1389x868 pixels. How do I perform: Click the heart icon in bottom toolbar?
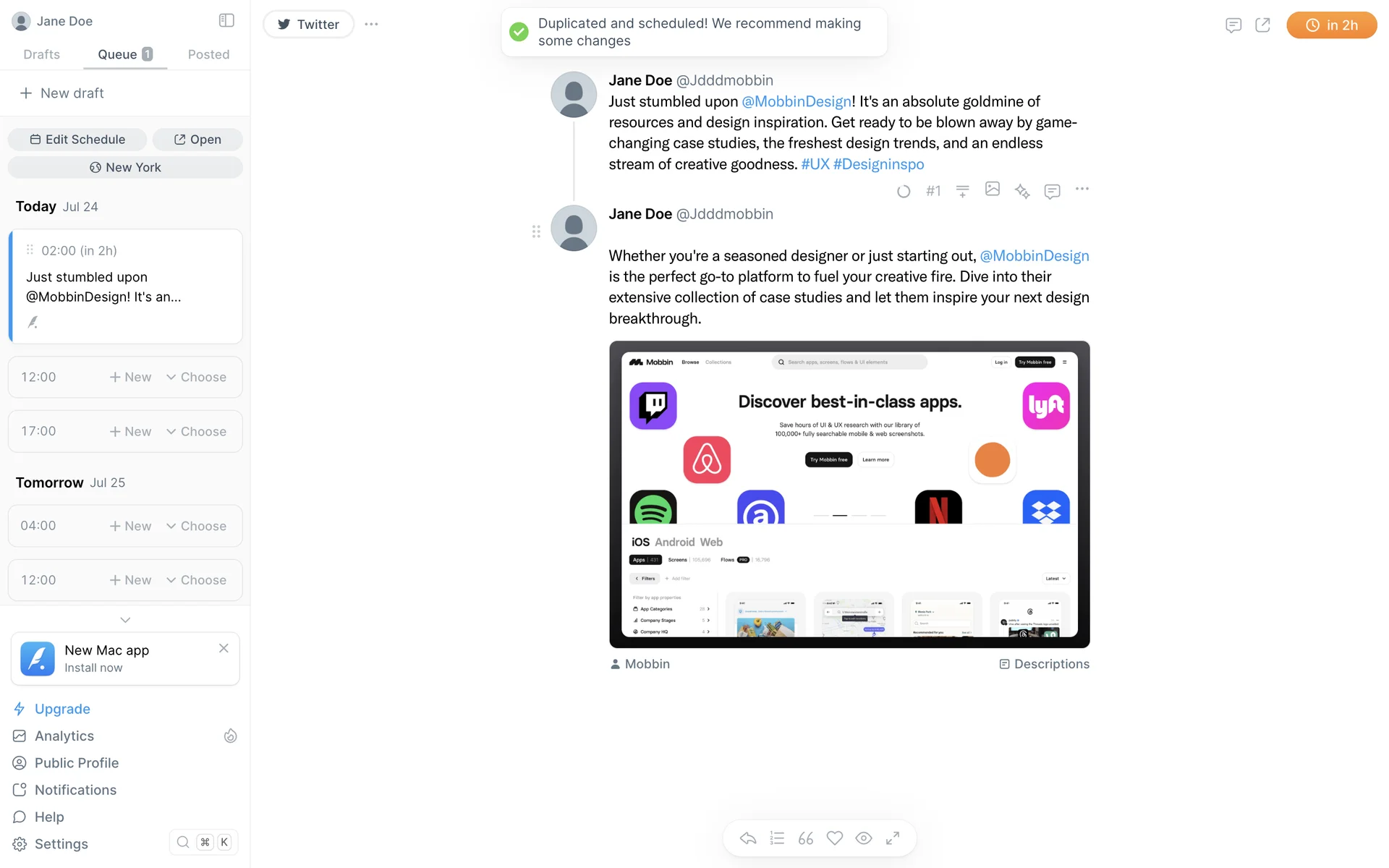click(835, 838)
